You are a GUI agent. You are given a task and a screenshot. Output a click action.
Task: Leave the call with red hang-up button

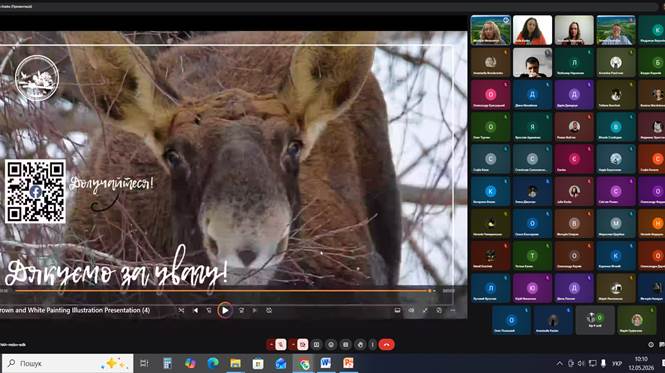tap(386, 345)
